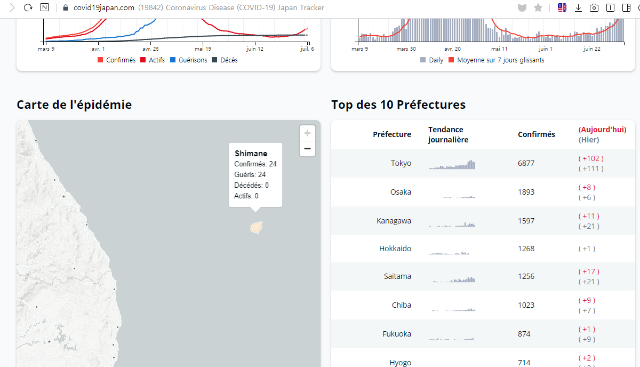The width and height of the screenshot is (640, 367).
Task: Toggle the Daily bars legend entry
Action: (x=431, y=60)
